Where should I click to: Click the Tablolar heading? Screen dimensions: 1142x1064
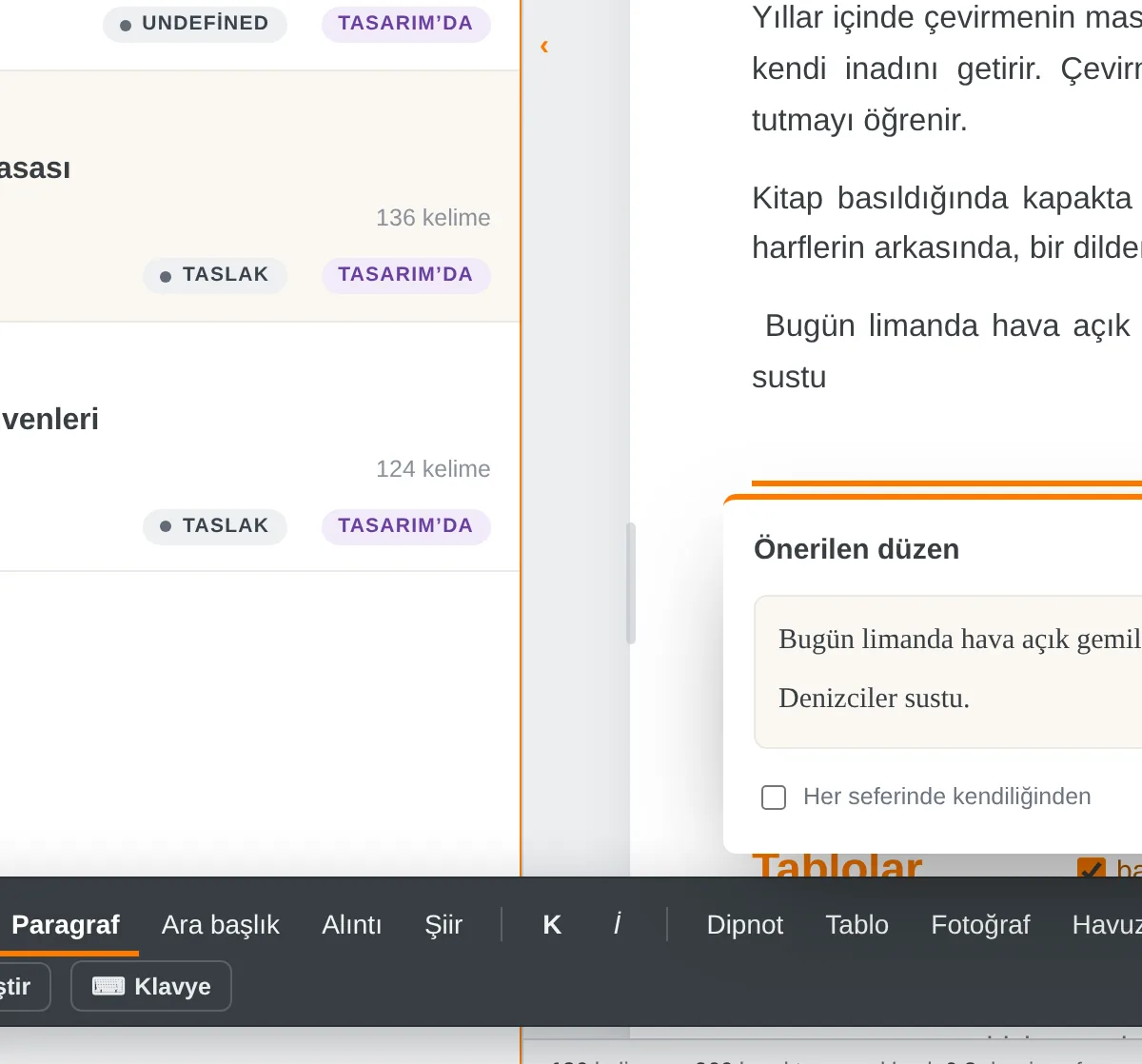[837, 864]
